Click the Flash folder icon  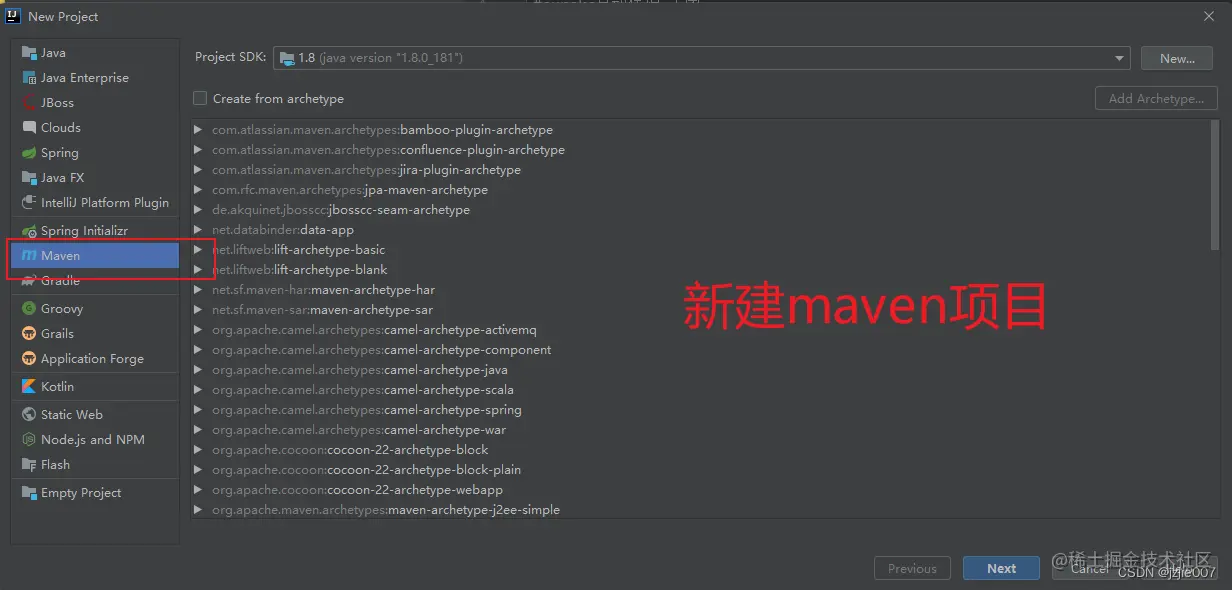pos(30,464)
